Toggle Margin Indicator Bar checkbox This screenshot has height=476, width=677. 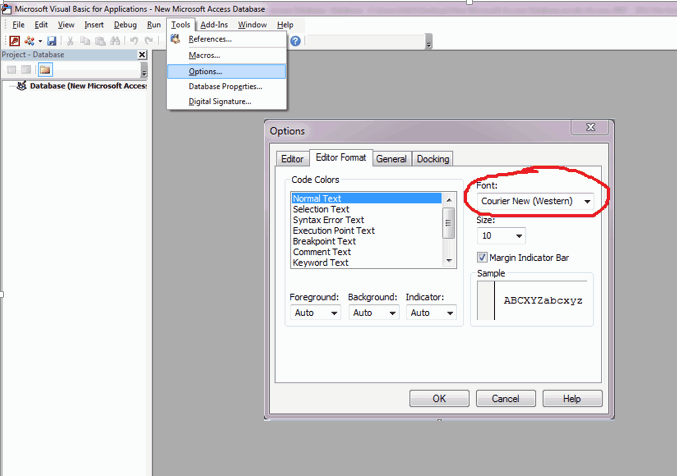click(482, 257)
